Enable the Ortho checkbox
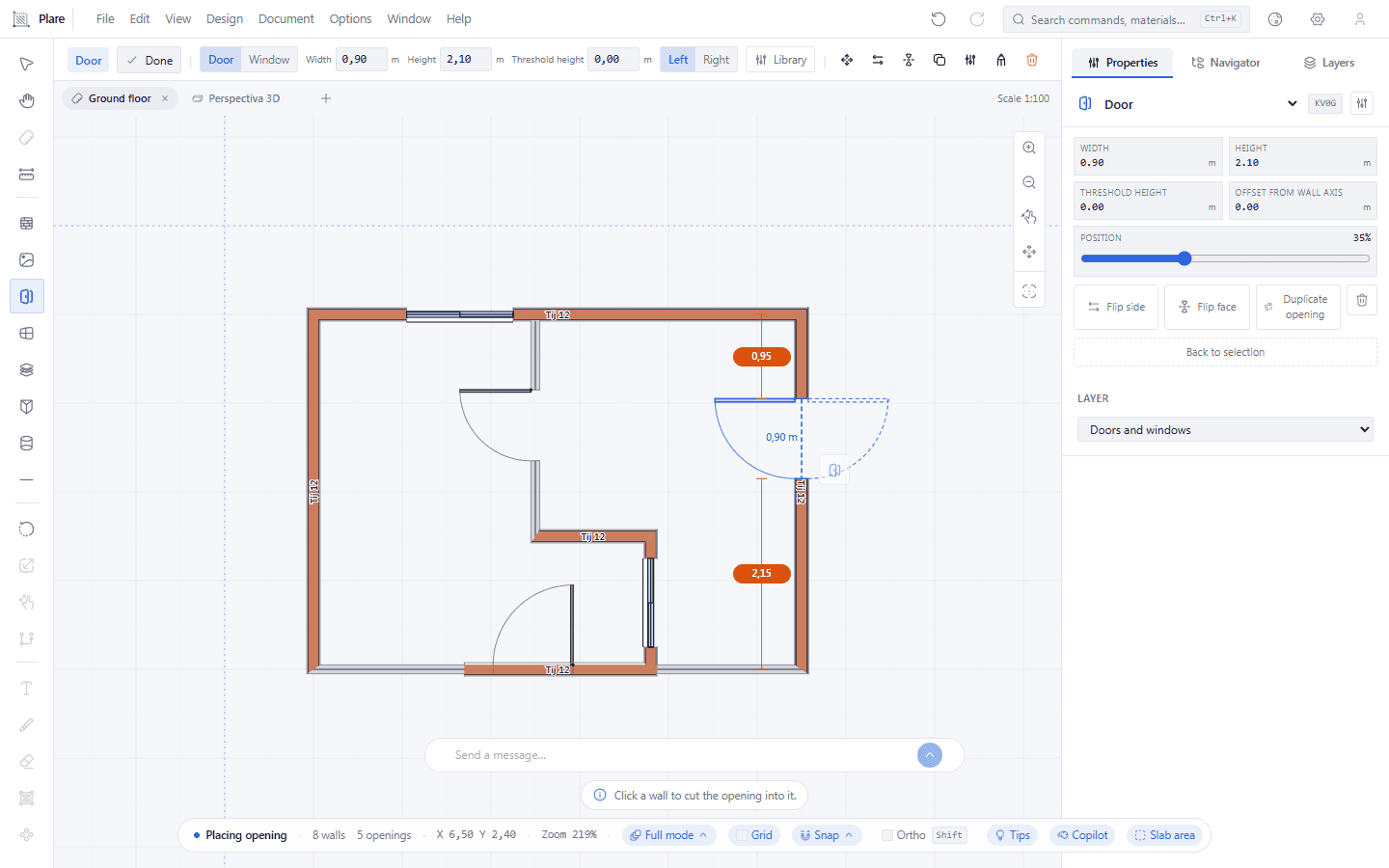 [x=887, y=835]
